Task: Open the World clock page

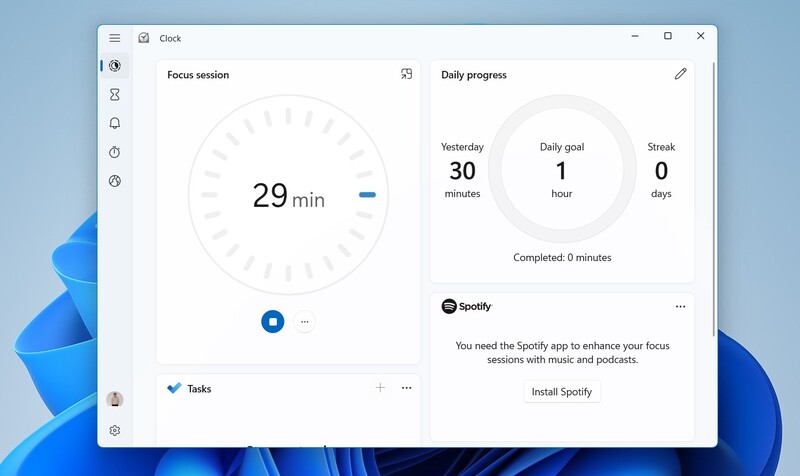Action: (115, 181)
